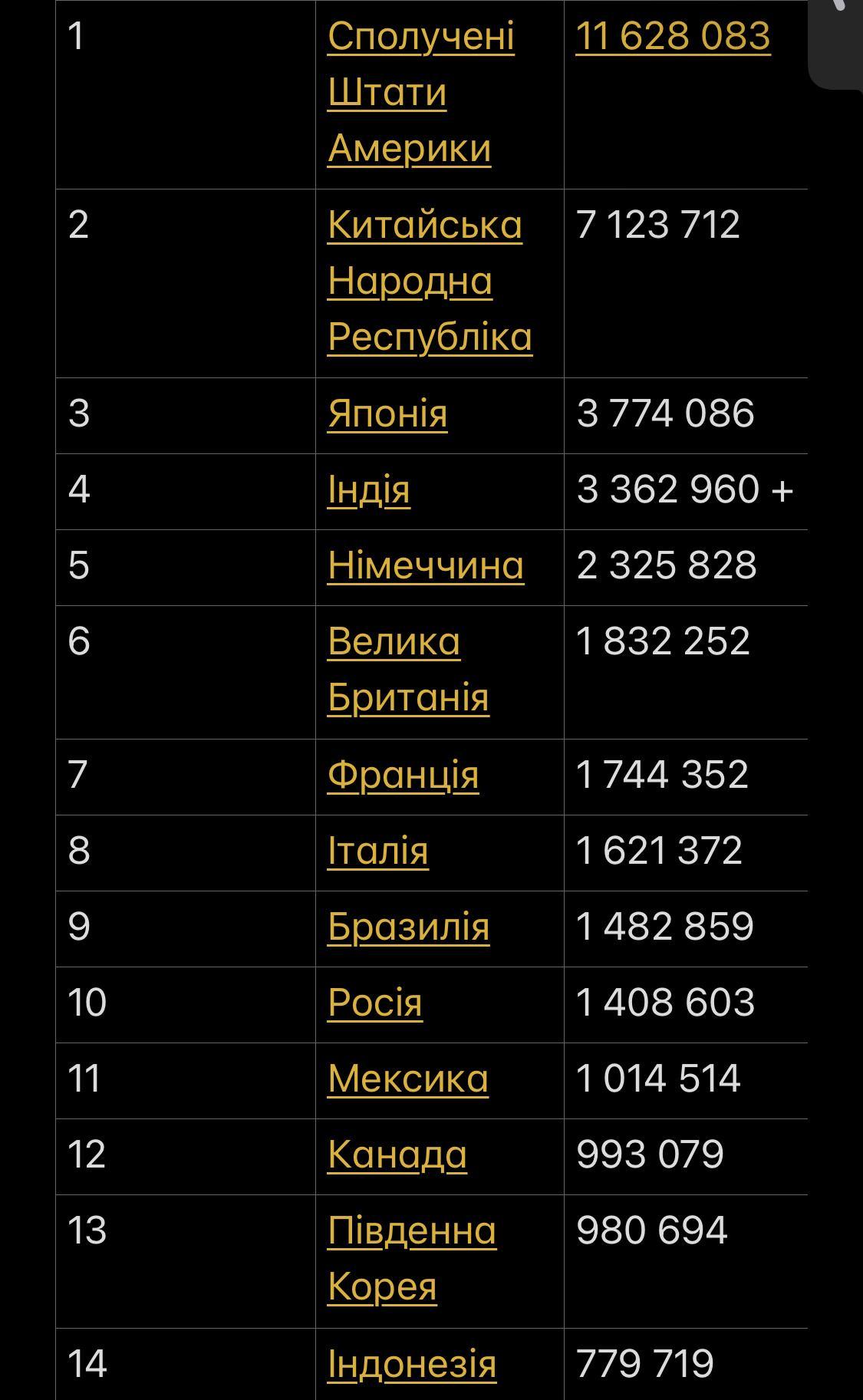Click the 7 123 712 table cell
This screenshot has width=863, height=1400.
pyautogui.click(x=657, y=225)
